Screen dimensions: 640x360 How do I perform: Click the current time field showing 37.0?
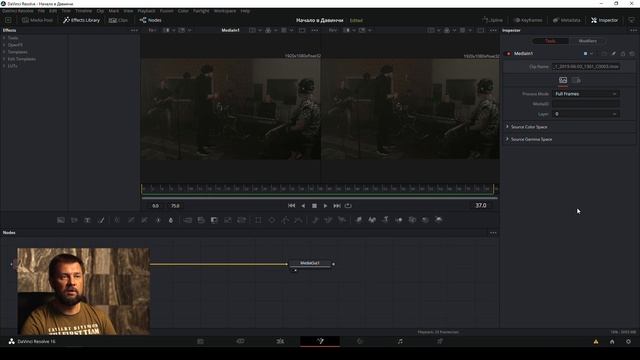coord(481,205)
